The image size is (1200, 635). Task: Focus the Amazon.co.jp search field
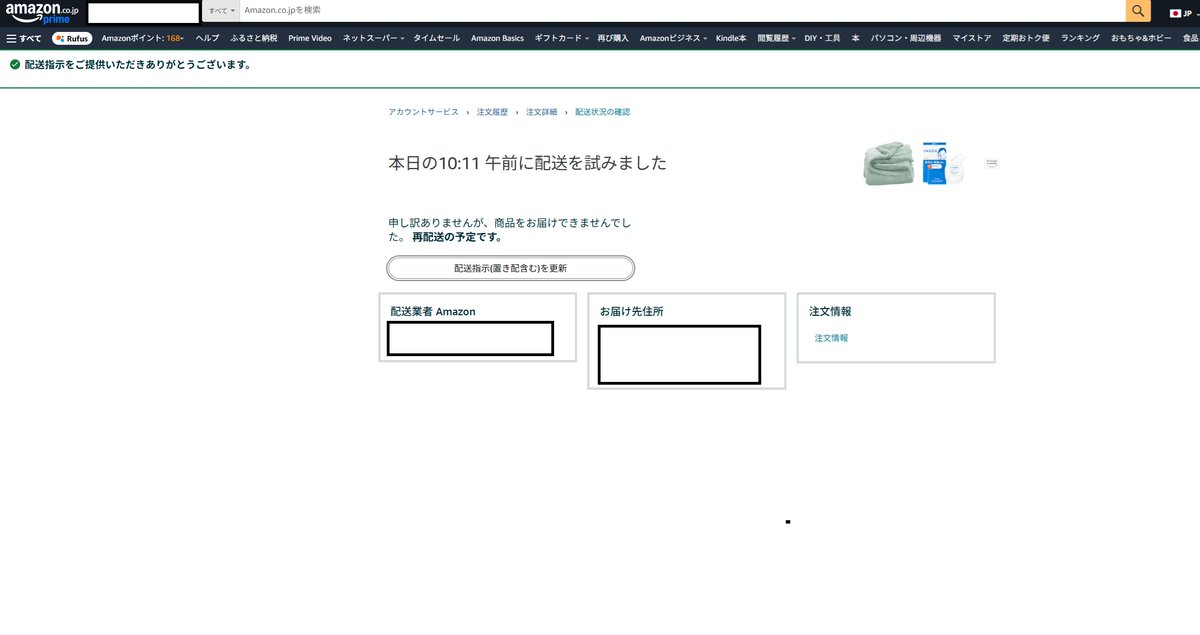tap(683, 10)
